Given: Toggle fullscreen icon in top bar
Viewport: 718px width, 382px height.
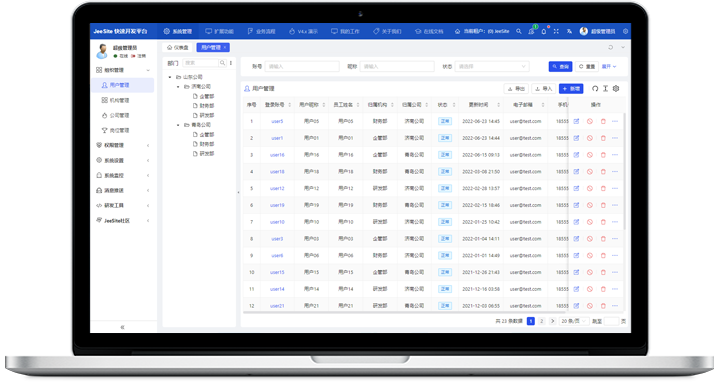Looking at the screenshot, I should 556,32.
